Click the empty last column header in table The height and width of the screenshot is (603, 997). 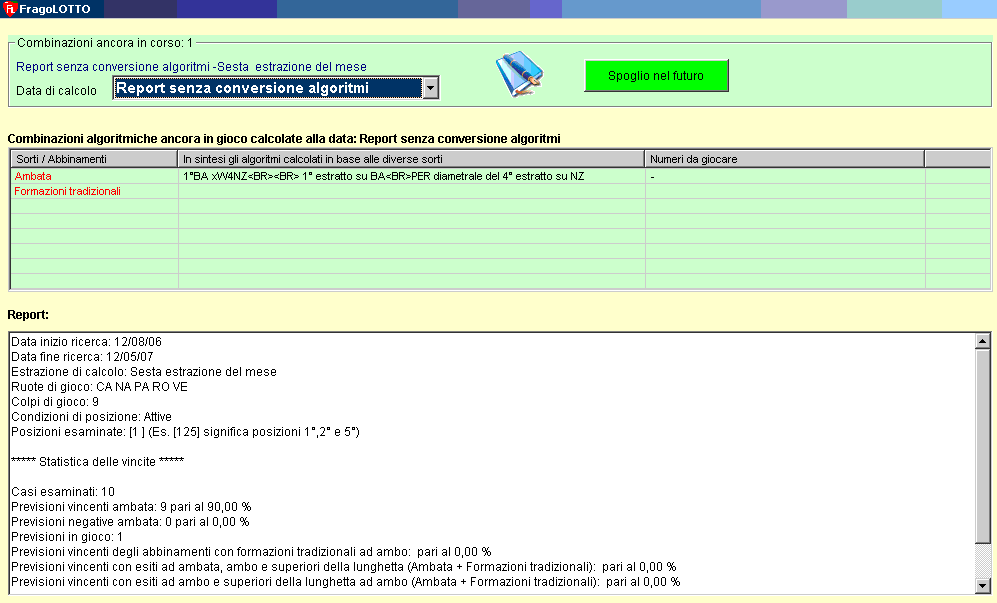click(956, 159)
